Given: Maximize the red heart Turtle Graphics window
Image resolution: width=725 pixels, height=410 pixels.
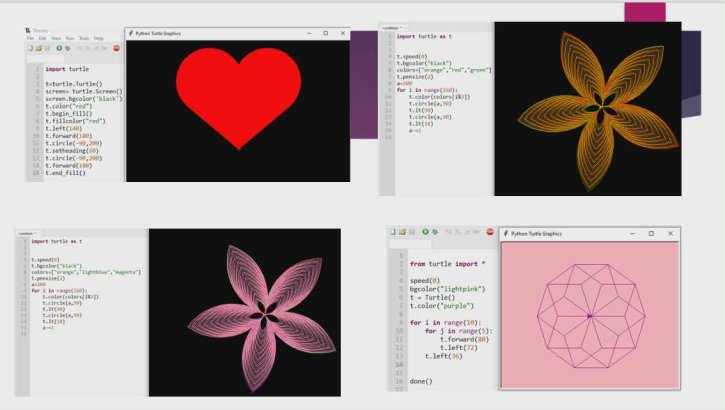Looking at the screenshot, I should pos(325,33).
